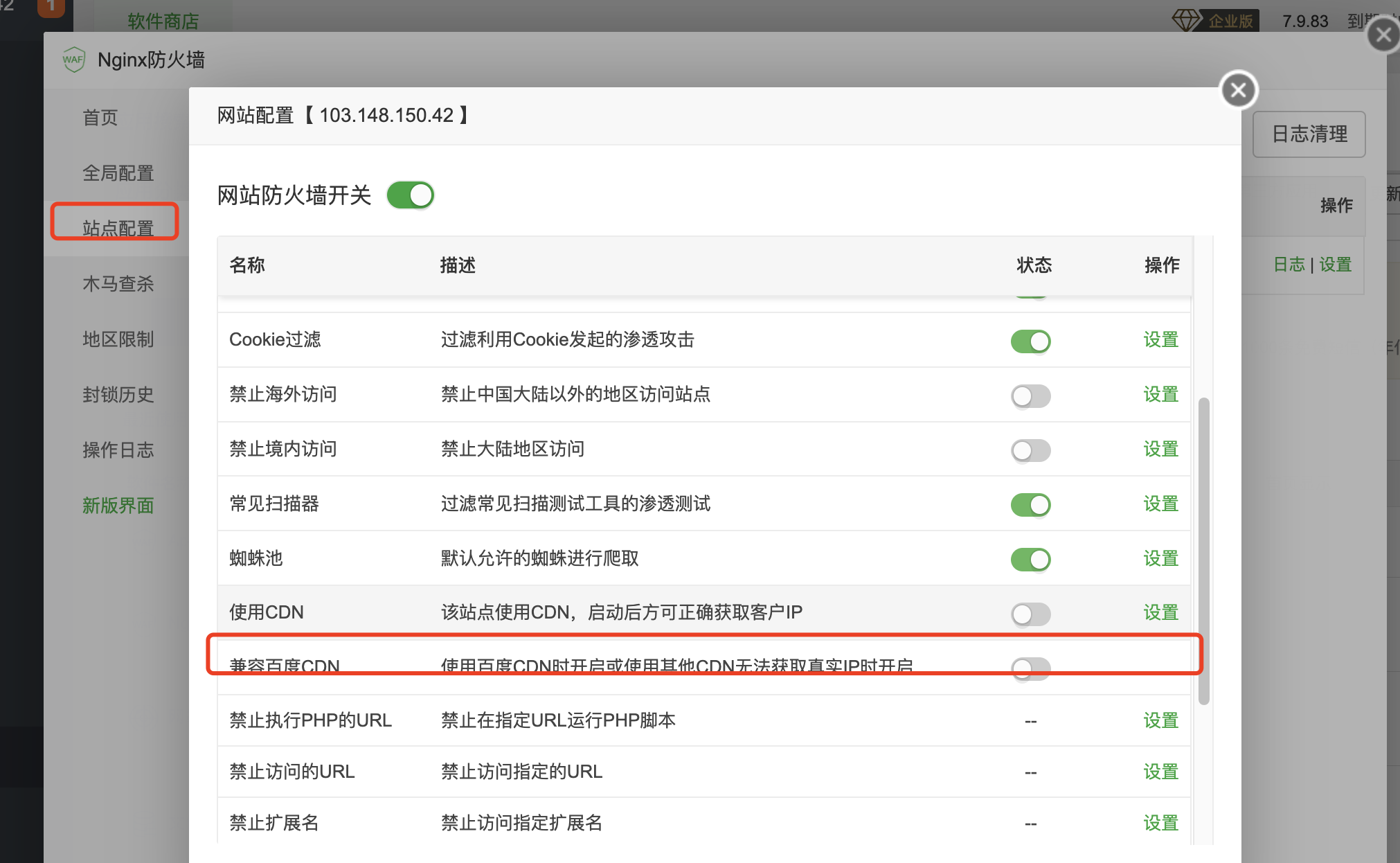The height and width of the screenshot is (863, 1400).
Task: Click the orange notification badge 1
Action: [51, 7]
